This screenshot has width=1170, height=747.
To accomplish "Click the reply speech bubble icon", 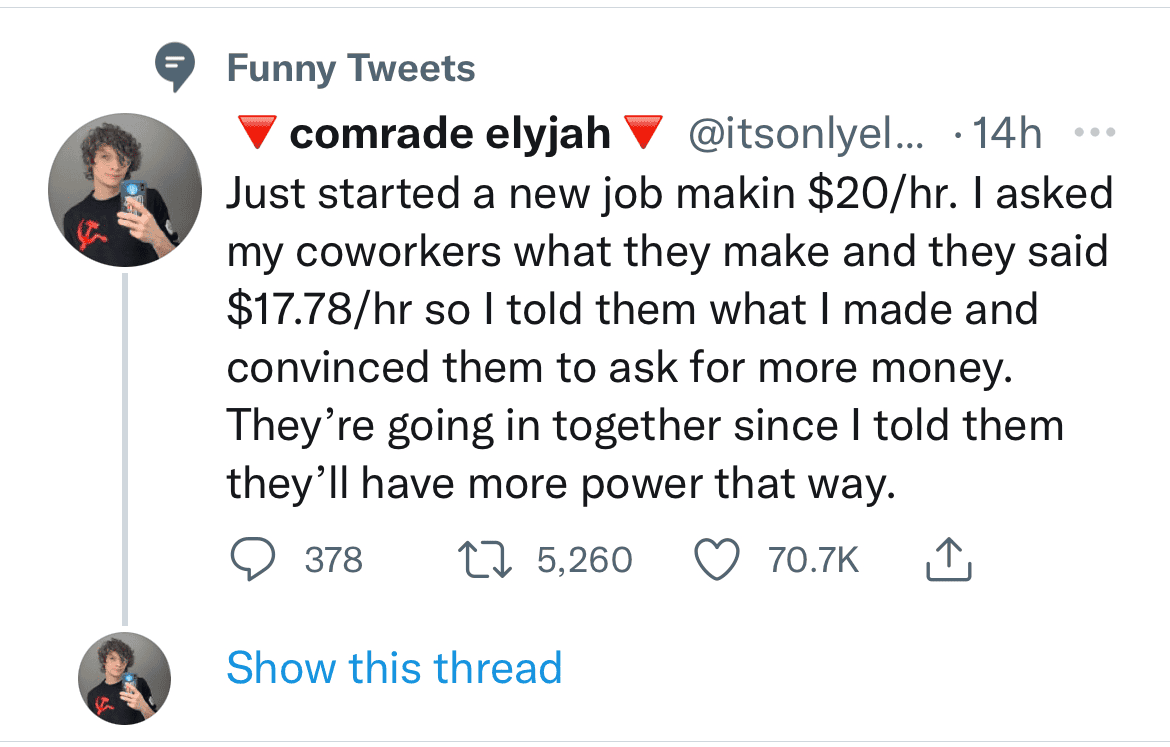I will click(253, 560).
